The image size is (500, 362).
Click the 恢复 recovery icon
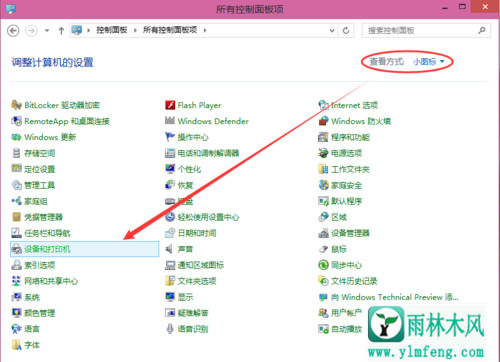[170, 185]
